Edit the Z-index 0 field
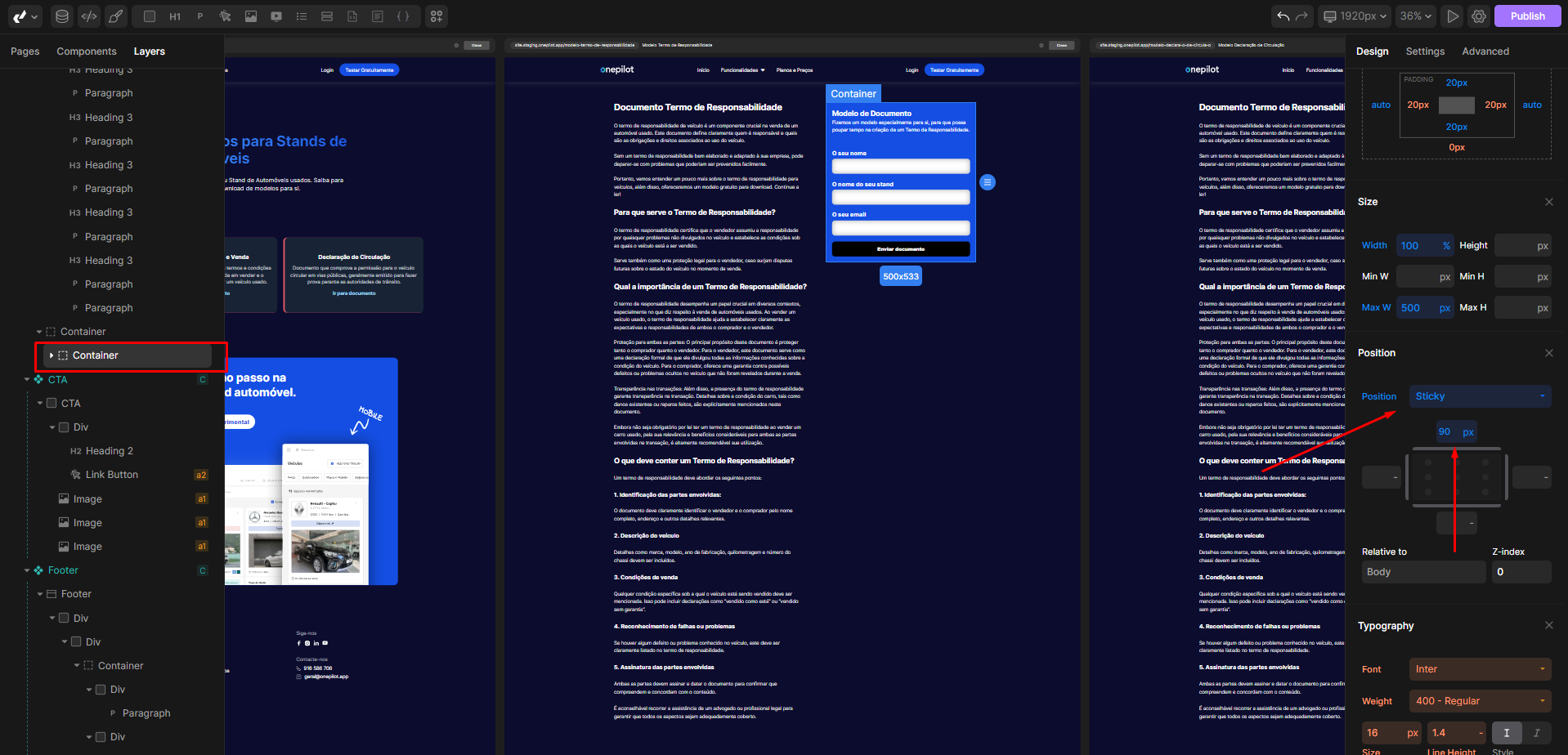This screenshot has height=755, width=1568. click(x=1521, y=572)
